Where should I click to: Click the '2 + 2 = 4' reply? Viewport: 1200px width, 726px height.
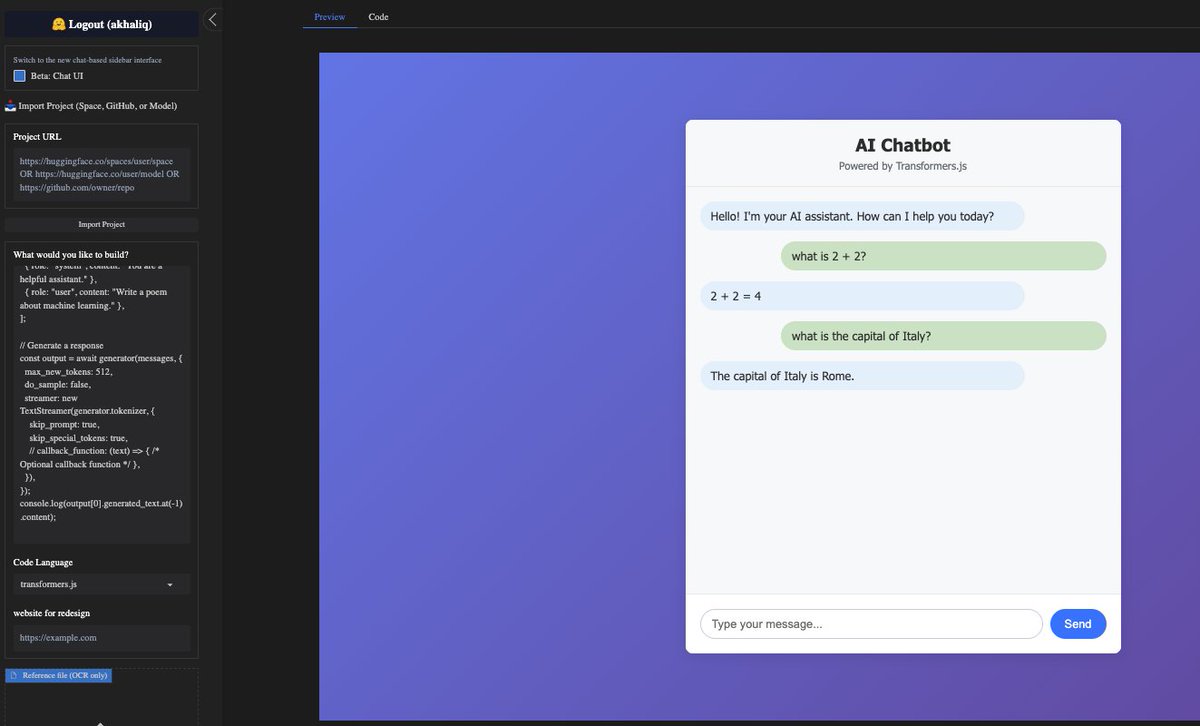click(x=862, y=296)
